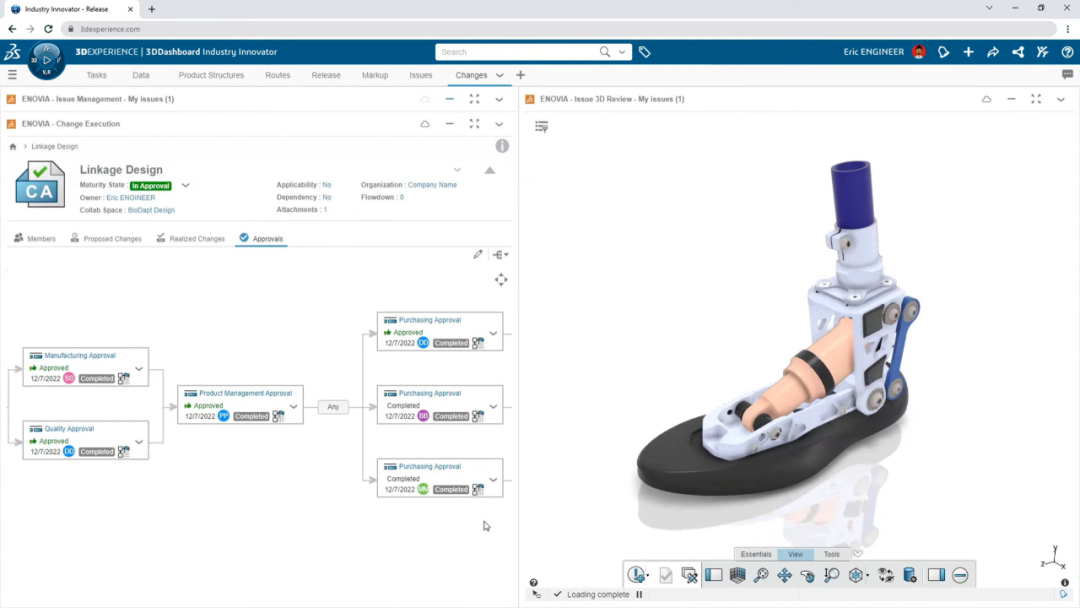Click the edit pencil icon in Approvals
The width and height of the screenshot is (1080, 608).
point(478,255)
